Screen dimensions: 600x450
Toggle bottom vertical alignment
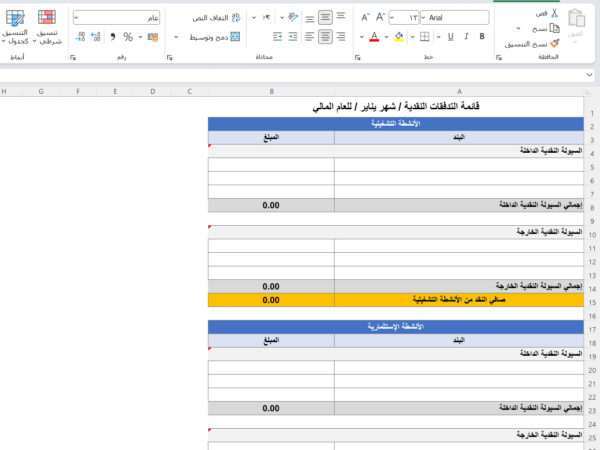click(310, 18)
